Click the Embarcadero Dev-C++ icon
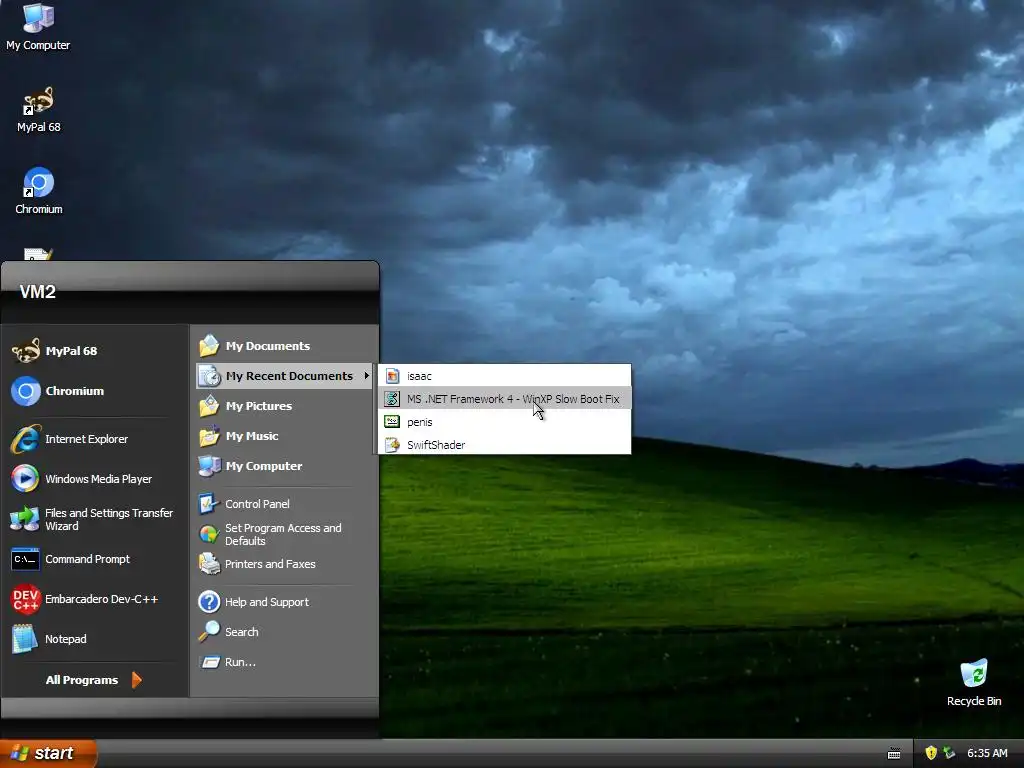The image size is (1024, 768). point(25,599)
